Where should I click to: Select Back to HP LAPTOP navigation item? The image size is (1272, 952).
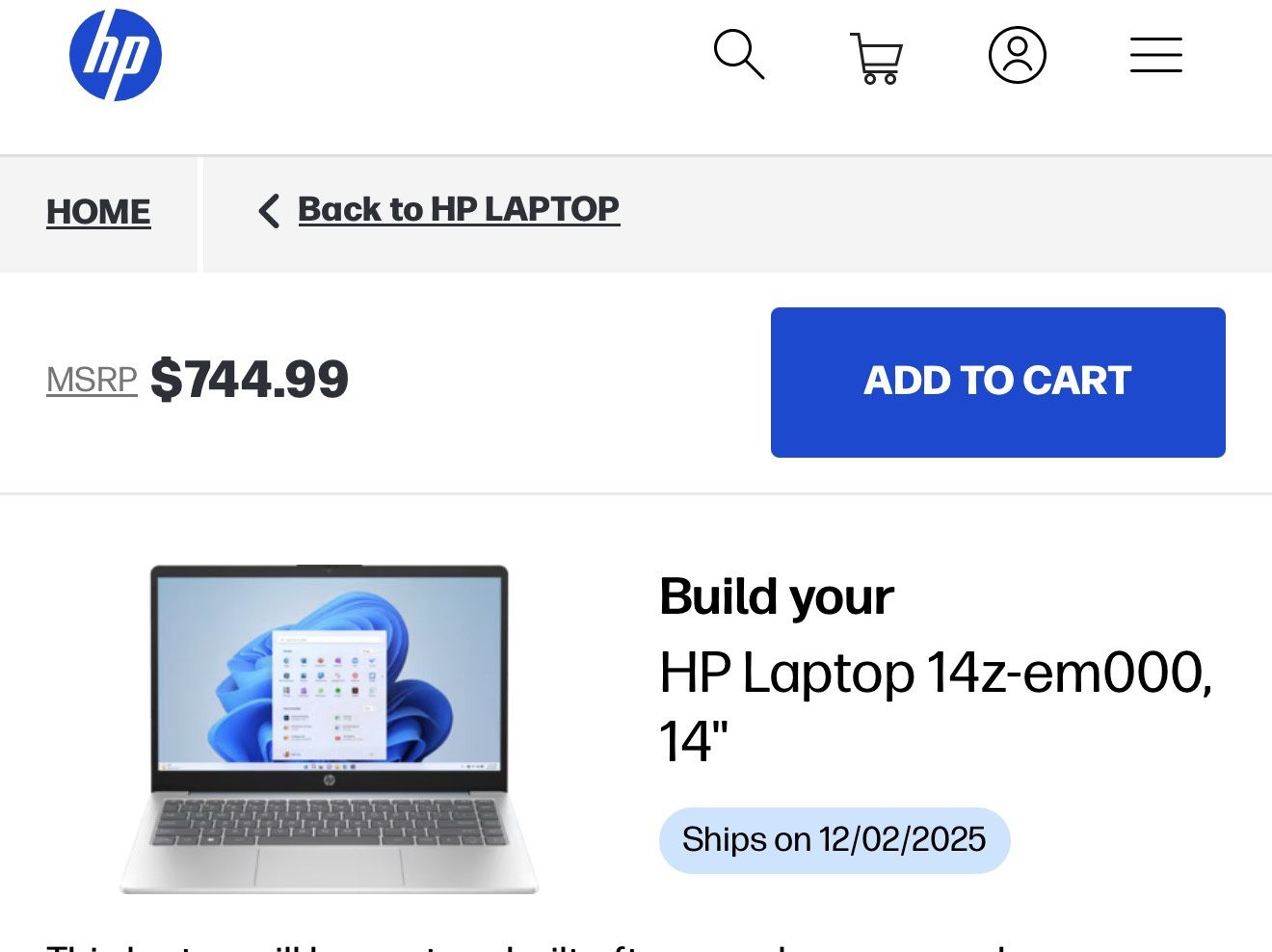coord(459,209)
